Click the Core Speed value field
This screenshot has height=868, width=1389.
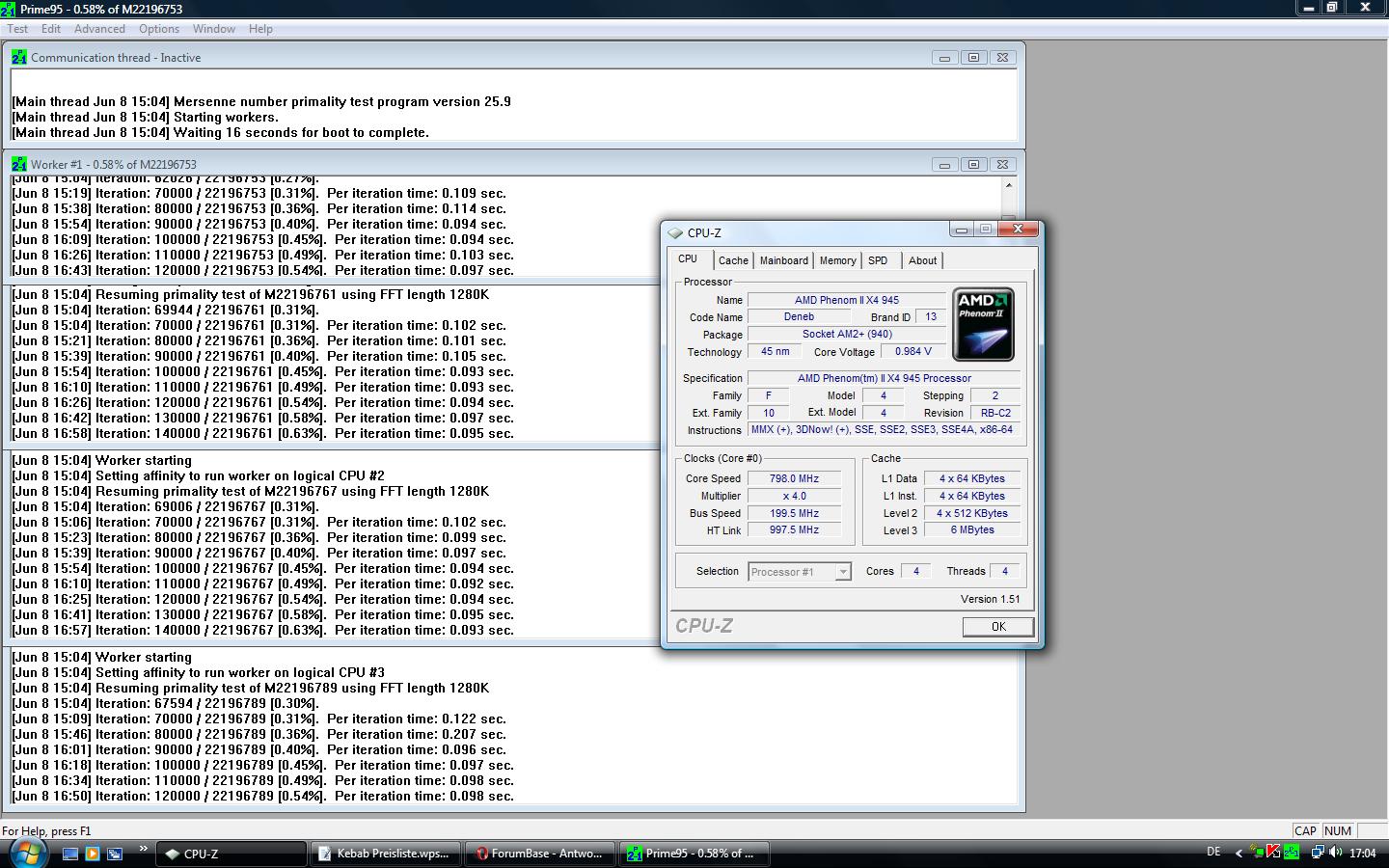[794, 478]
